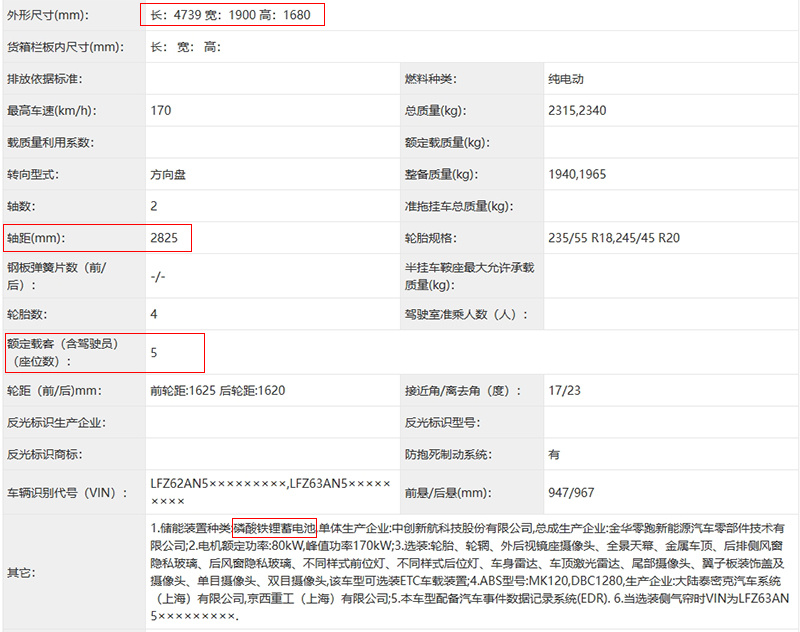The height and width of the screenshot is (632, 800).
Task: Click the 轮胎数 label
Action: tap(27, 314)
